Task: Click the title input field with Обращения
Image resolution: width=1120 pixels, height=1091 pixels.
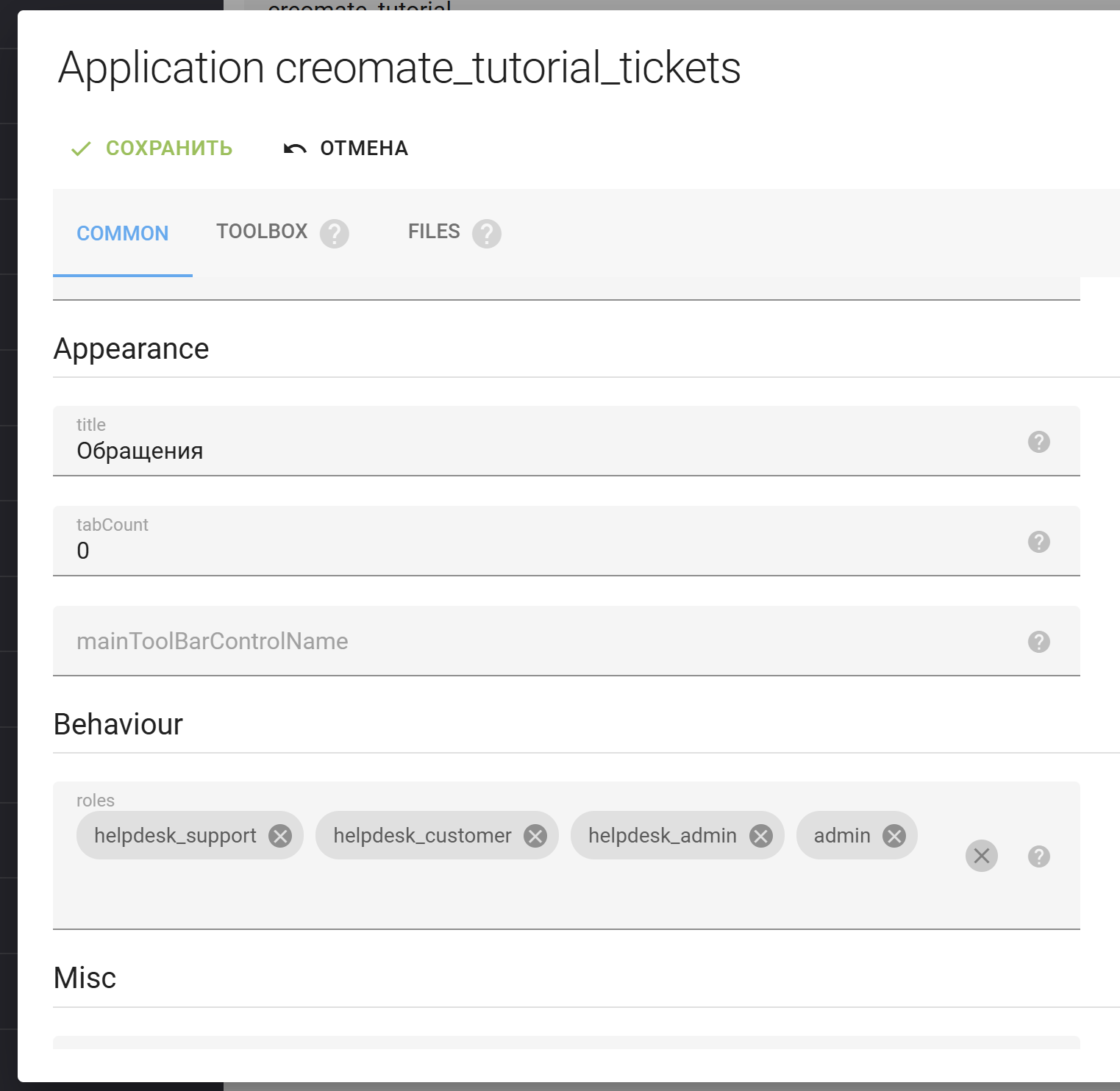Action: tap(515, 451)
